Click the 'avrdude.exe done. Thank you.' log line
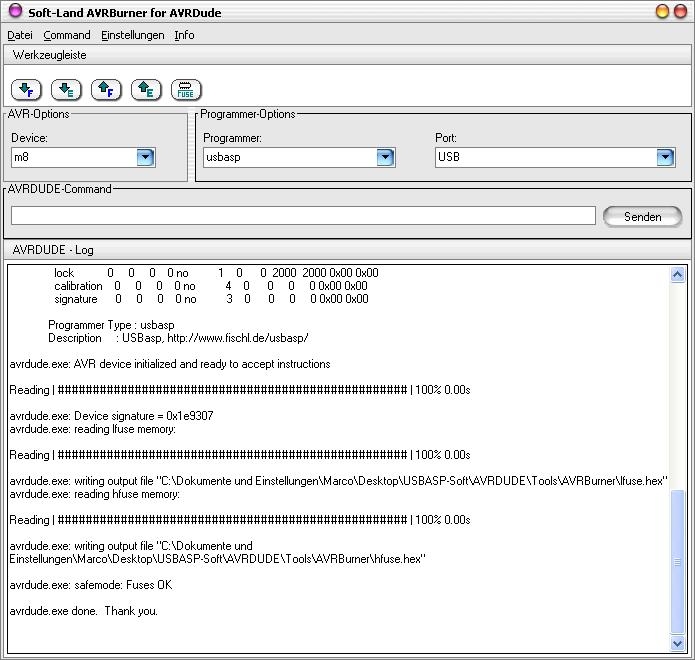 pos(84,611)
